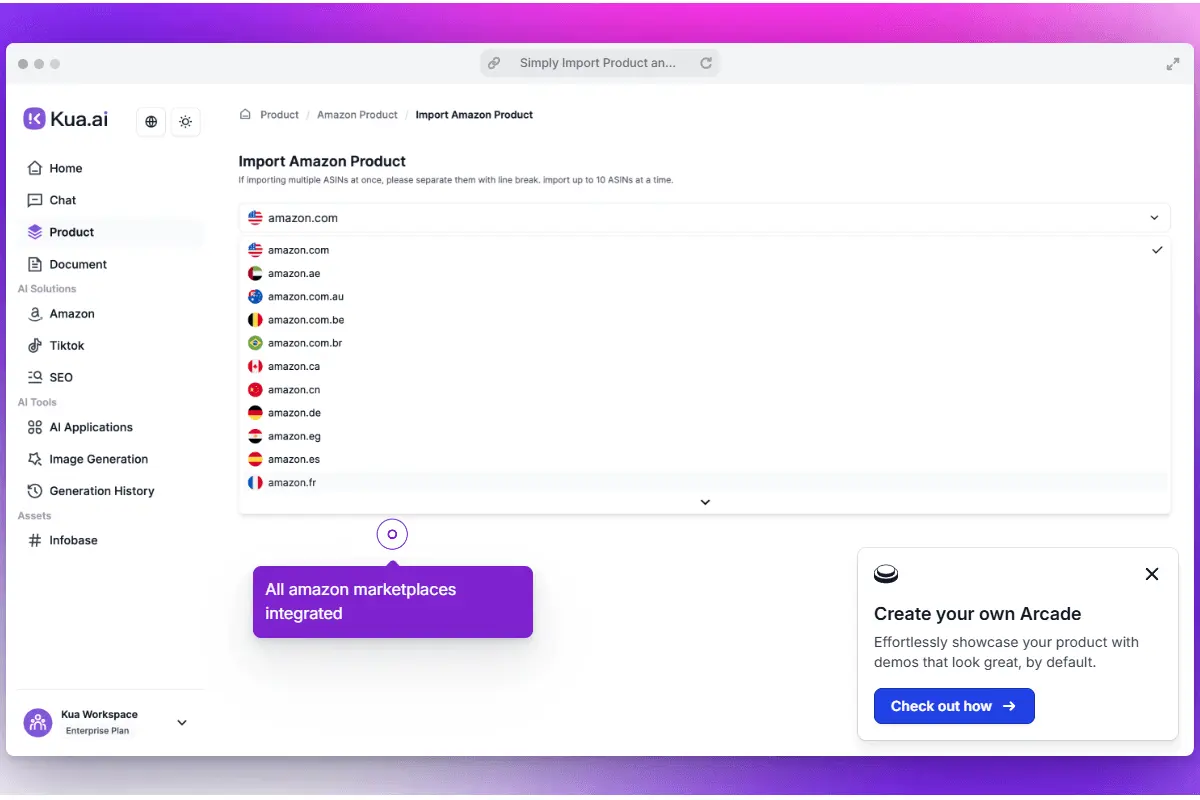Click Import Amazon Product breadcrumb
Viewport: 1200px width, 800px height.
pyautogui.click(x=474, y=115)
